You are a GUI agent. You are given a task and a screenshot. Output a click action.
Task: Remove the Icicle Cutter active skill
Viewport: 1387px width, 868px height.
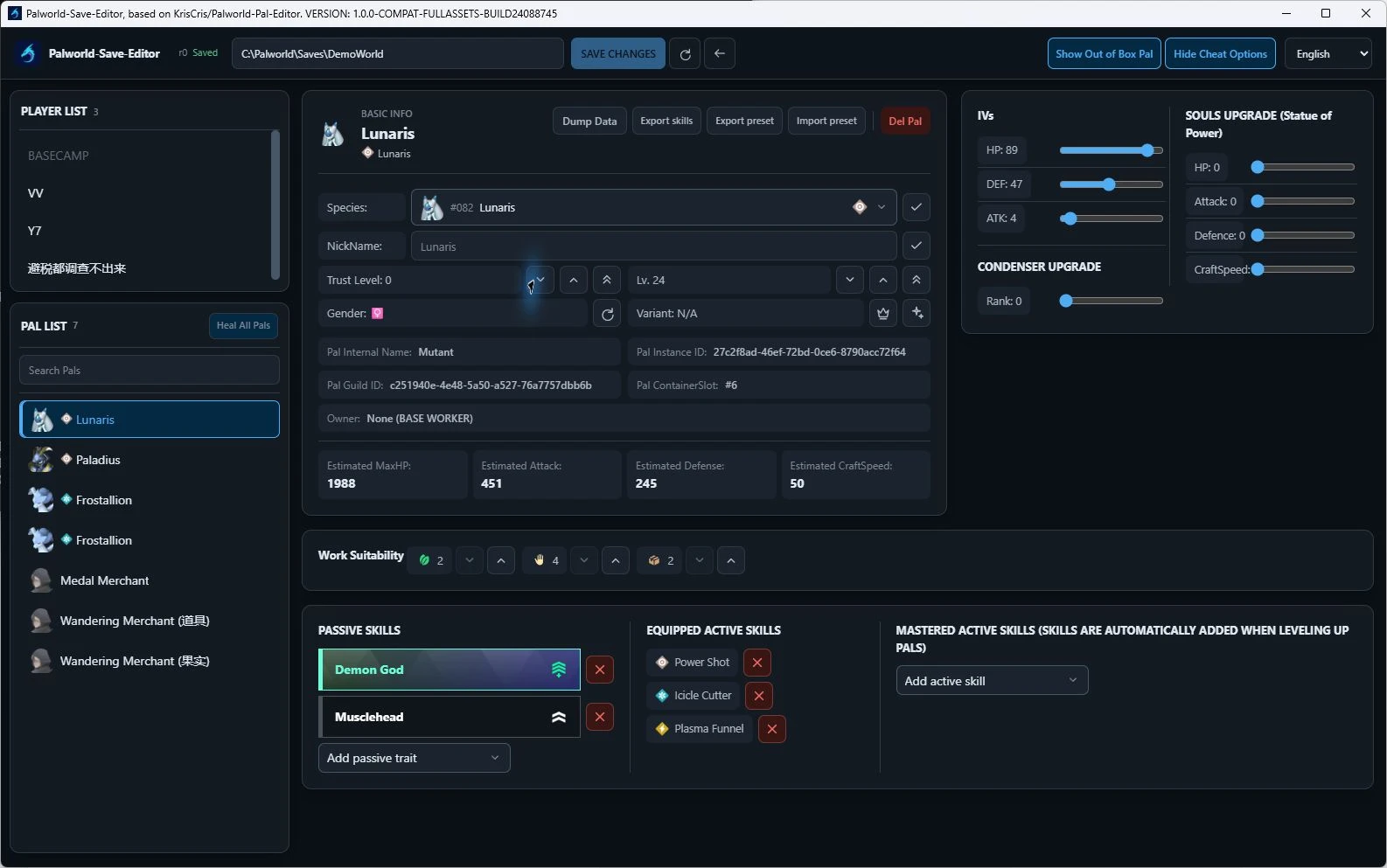759,696
